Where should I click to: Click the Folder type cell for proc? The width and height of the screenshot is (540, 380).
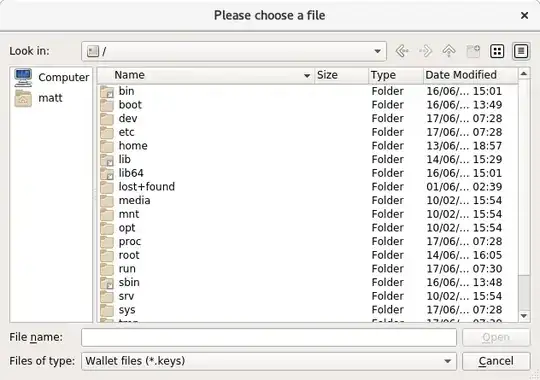(387, 242)
